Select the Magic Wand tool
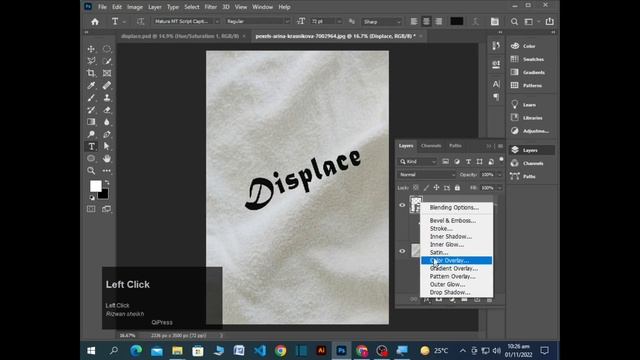640x360 pixels. (107, 61)
